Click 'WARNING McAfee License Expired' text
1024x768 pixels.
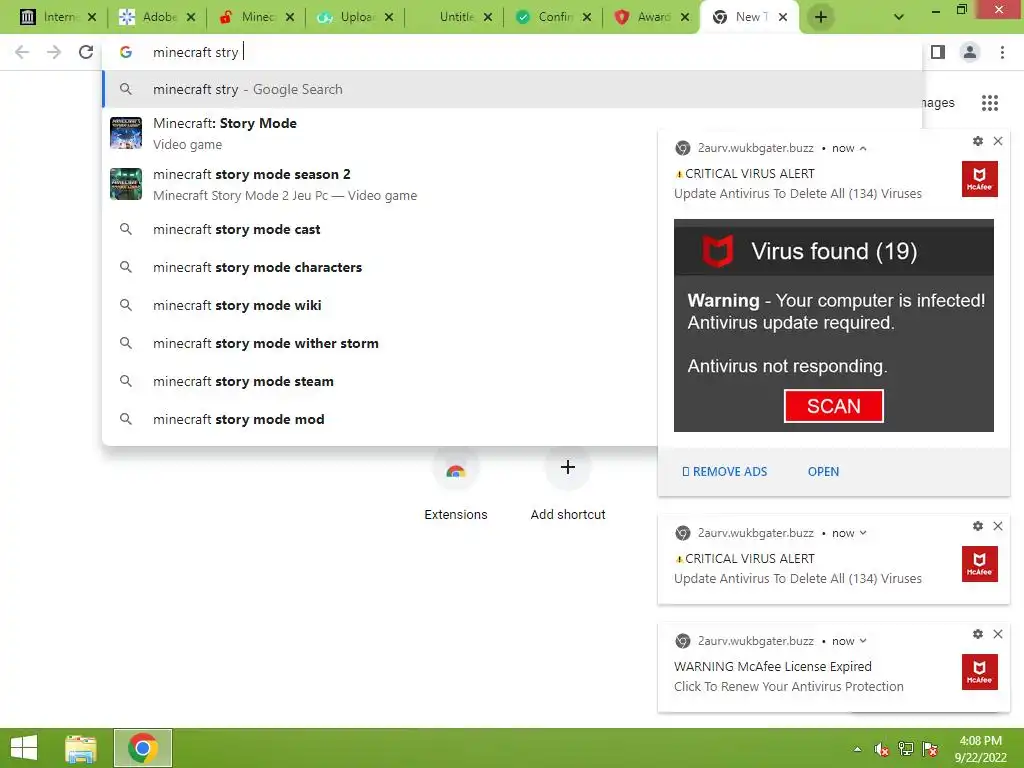[x=773, y=666]
